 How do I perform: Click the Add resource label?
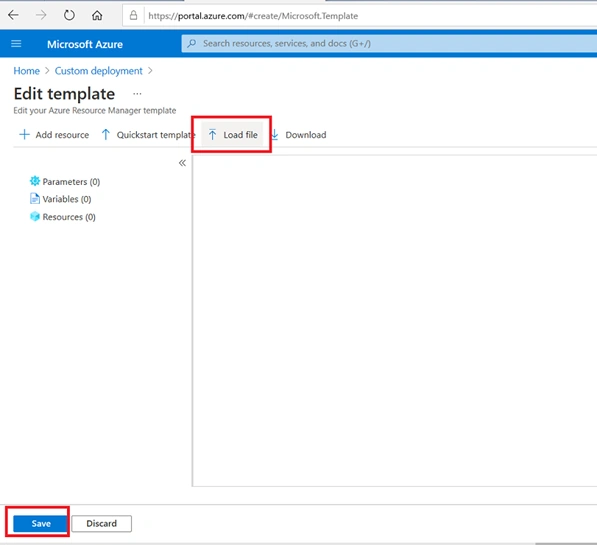click(x=62, y=135)
